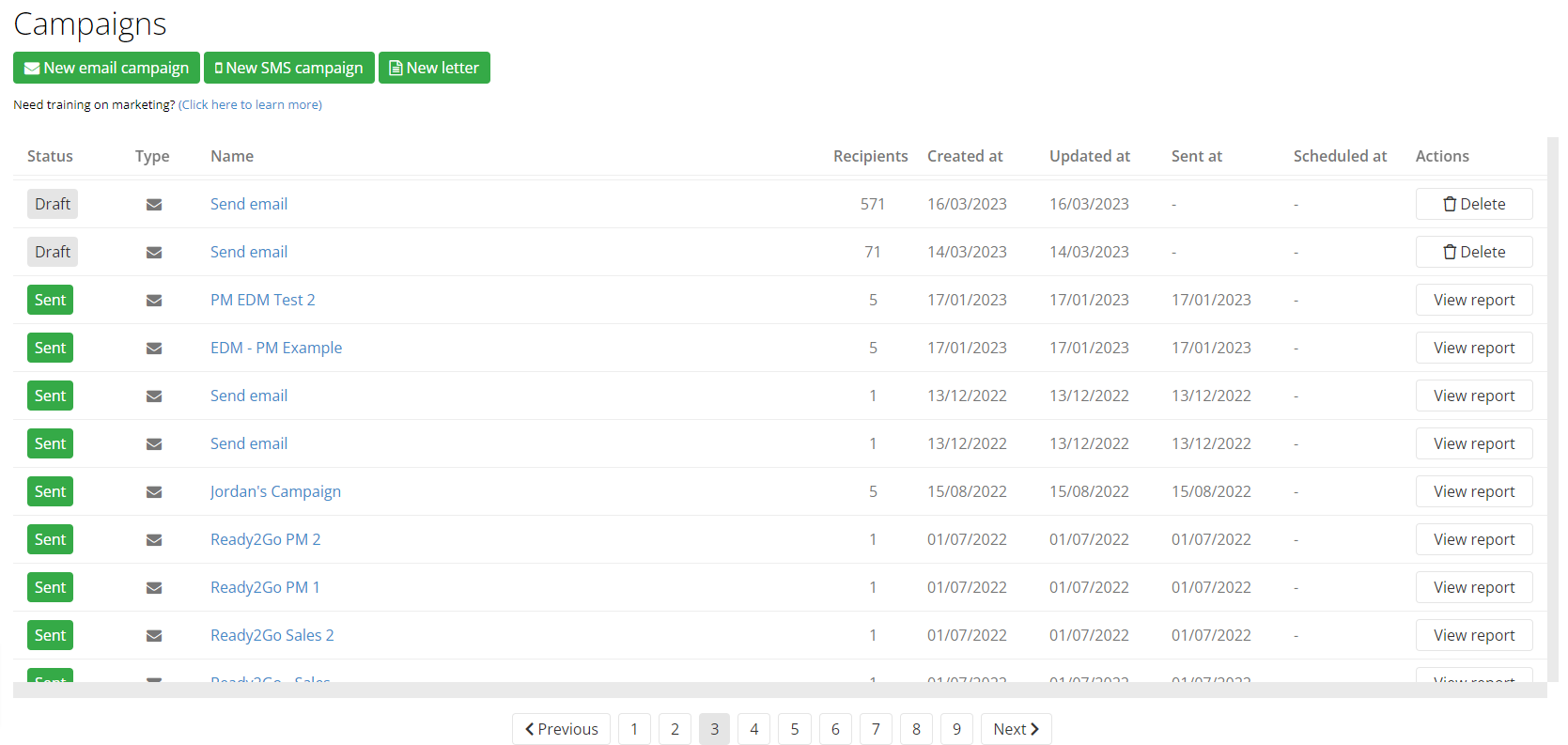Image resolution: width=1568 pixels, height=745 pixels.
Task: Open the marketing training learn more link
Action: [250, 104]
